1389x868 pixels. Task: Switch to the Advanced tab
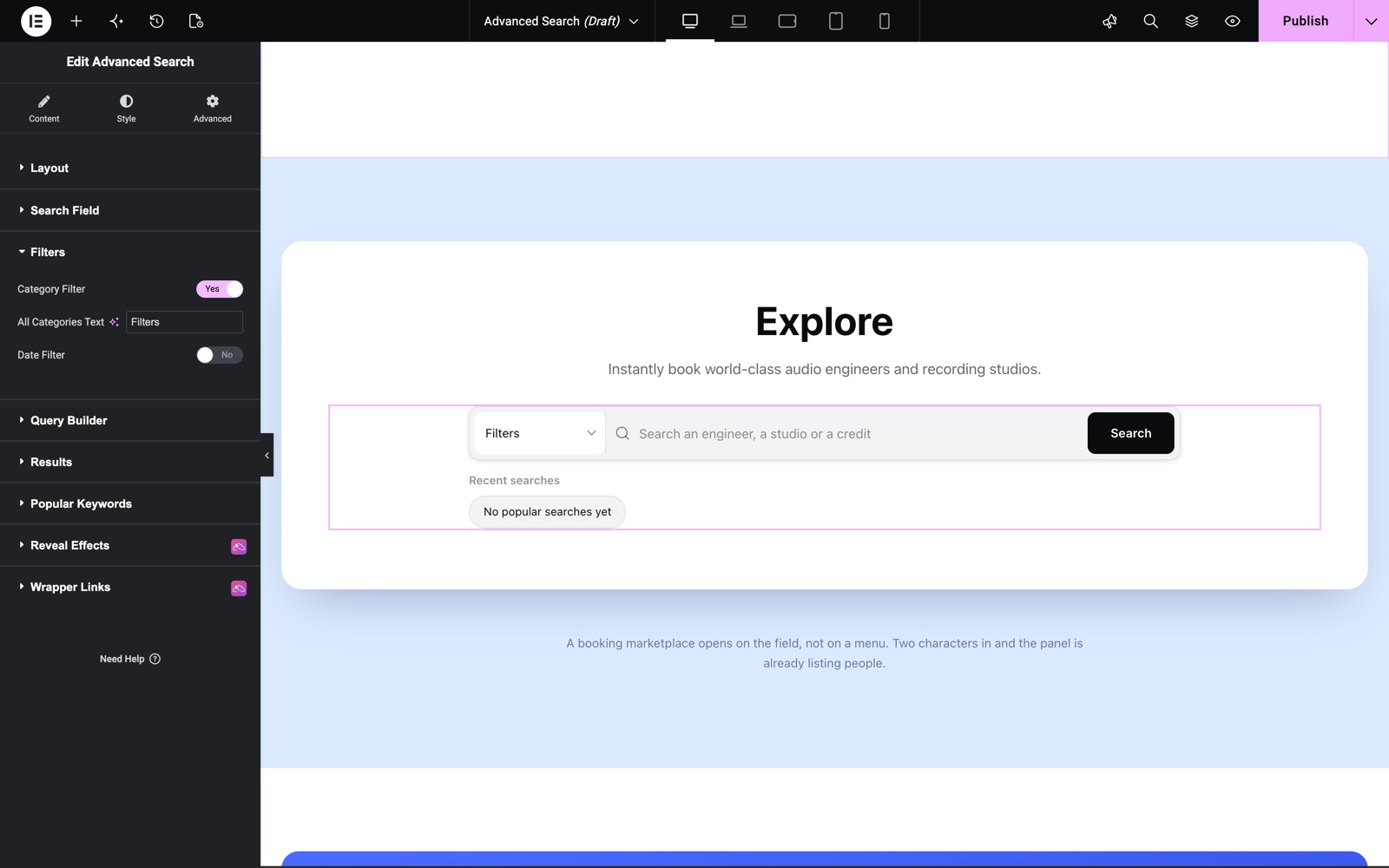click(x=213, y=108)
